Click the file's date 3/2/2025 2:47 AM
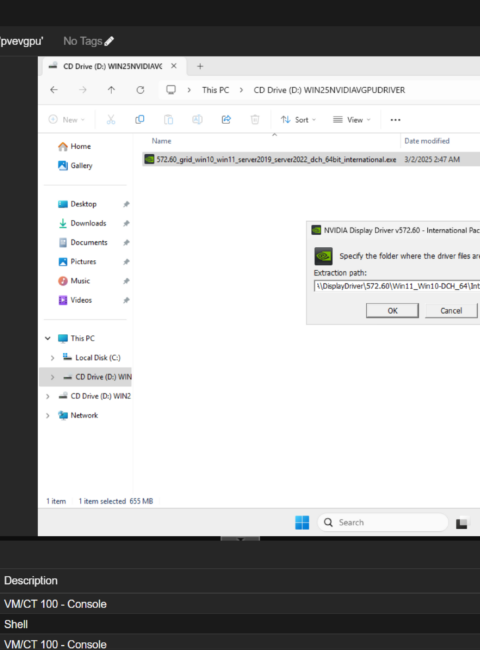This screenshot has width=480, height=650. coord(432,160)
